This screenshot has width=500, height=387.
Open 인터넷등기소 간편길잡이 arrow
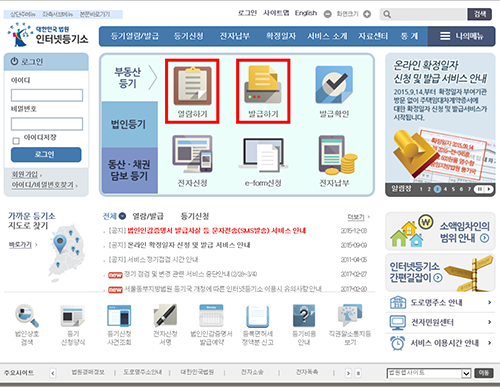pyautogui.click(x=438, y=277)
